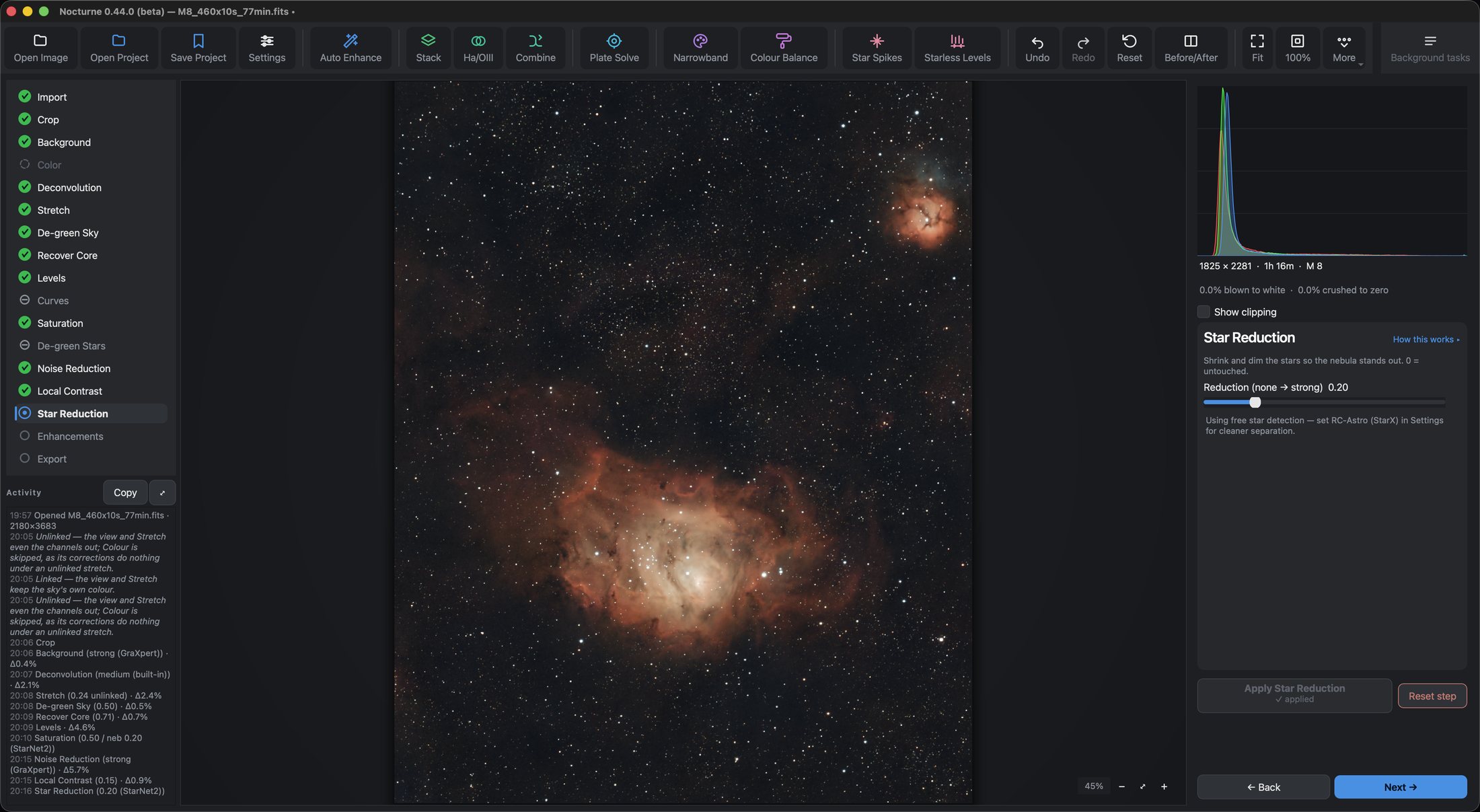Jump to the Export step
The height and width of the screenshot is (812, 1480).
tap(91, 459)
